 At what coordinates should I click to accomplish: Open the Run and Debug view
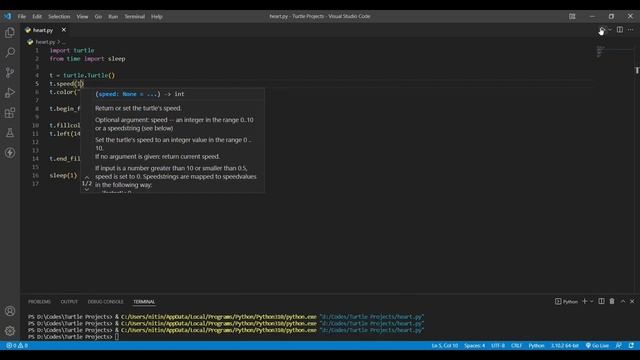tap(10, 93)
